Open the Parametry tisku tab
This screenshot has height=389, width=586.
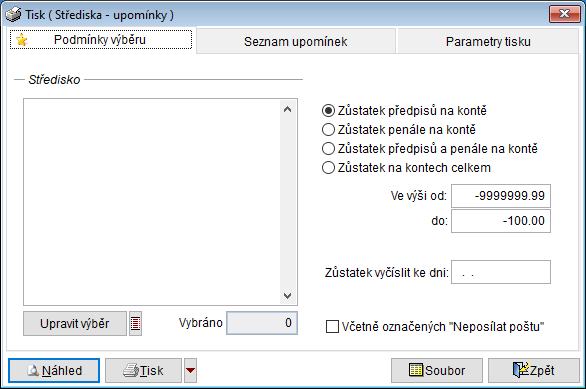click(x=488, y=41)
